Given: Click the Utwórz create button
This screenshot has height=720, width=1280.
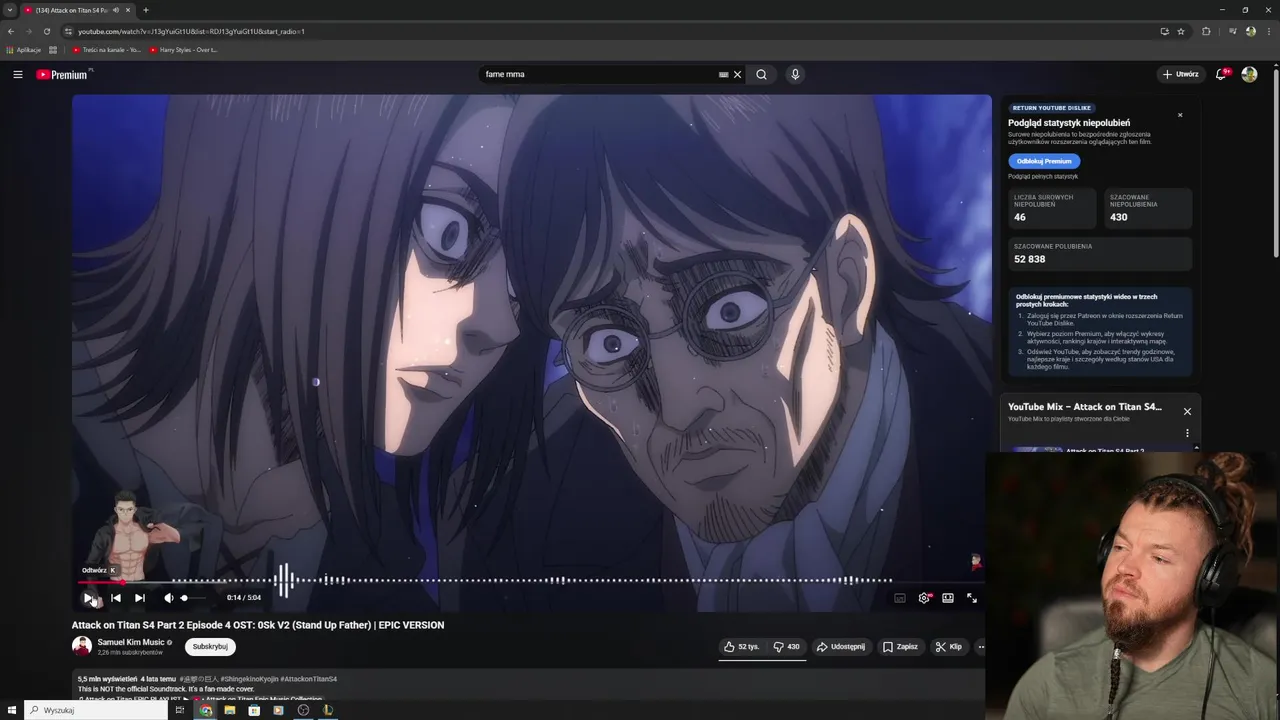Looking at the screenshot, I should (x=1180, y=74).
